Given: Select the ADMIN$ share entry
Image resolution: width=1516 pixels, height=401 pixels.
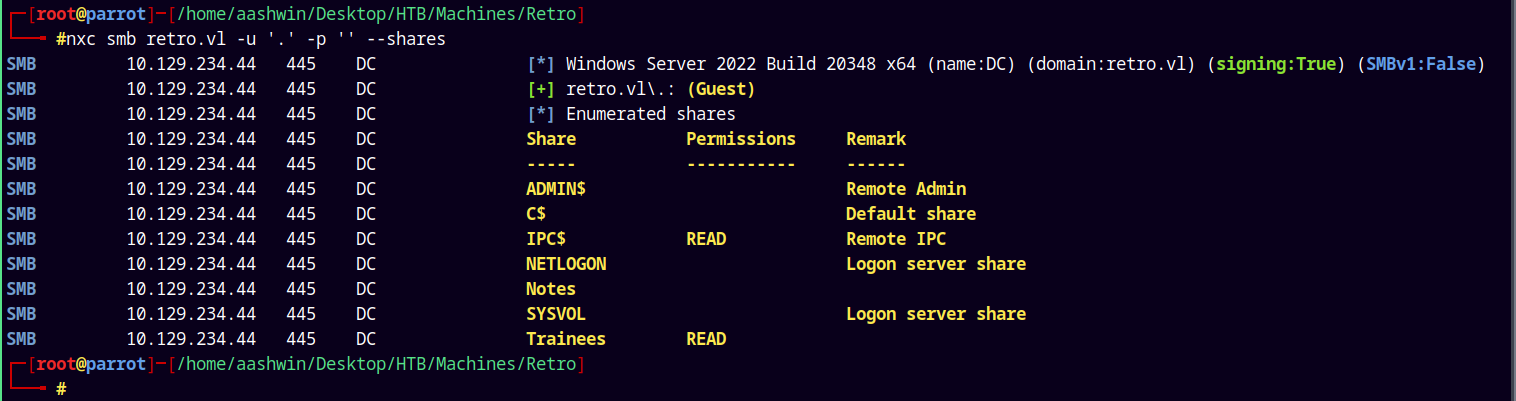Looking at the screenshot, I should coord(556,189).
